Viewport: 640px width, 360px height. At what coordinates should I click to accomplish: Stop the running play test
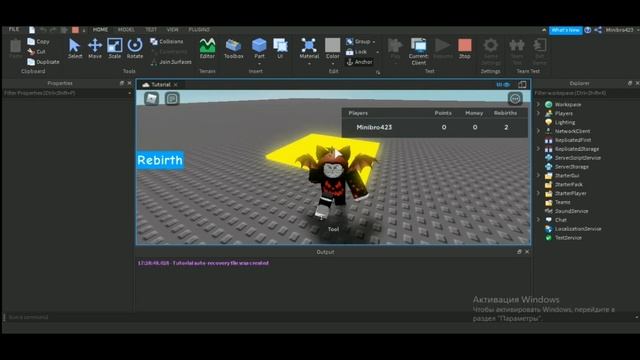(464, 48)
